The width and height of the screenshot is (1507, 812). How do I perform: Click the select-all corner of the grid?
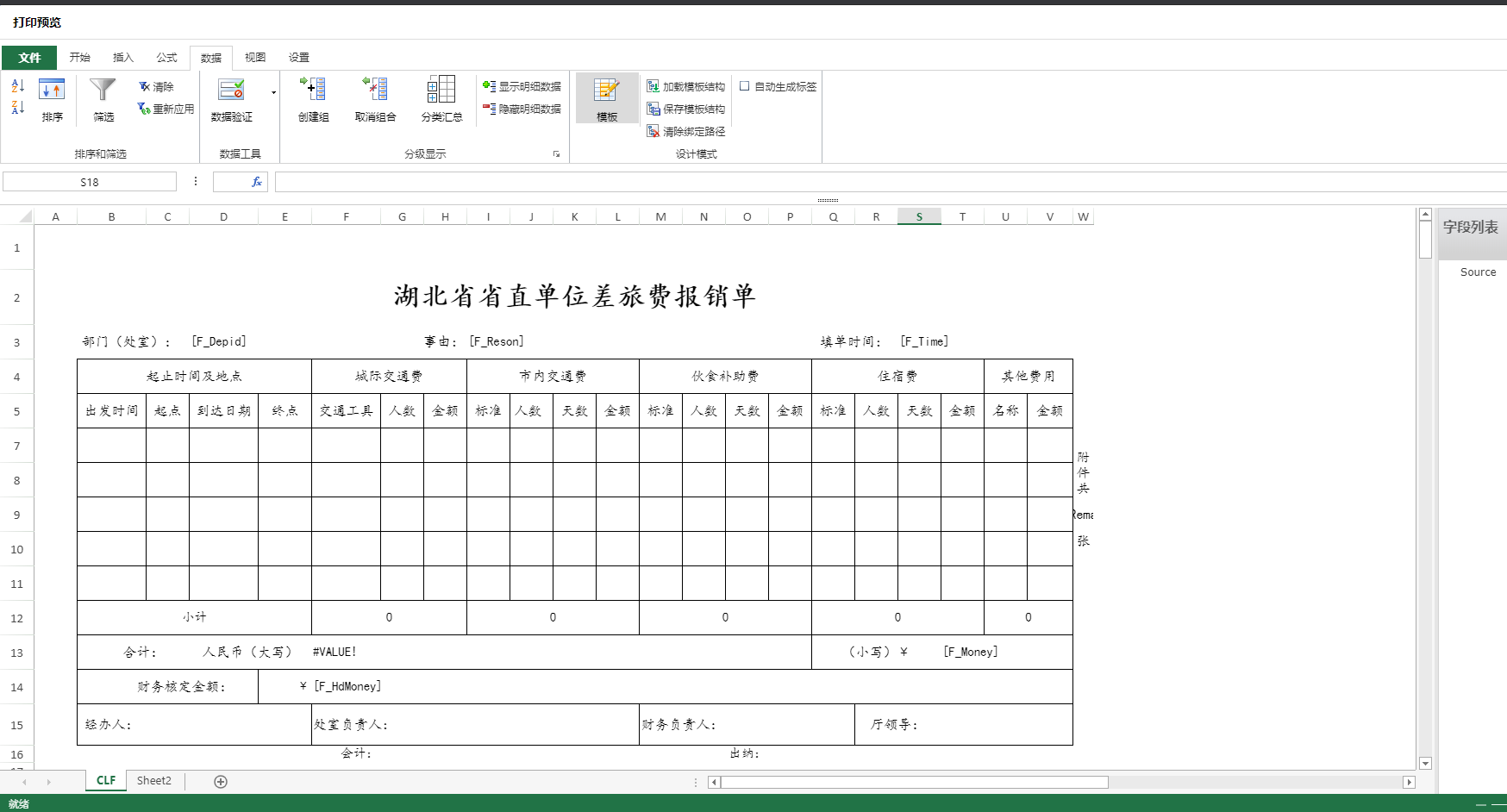coord(17,216)
